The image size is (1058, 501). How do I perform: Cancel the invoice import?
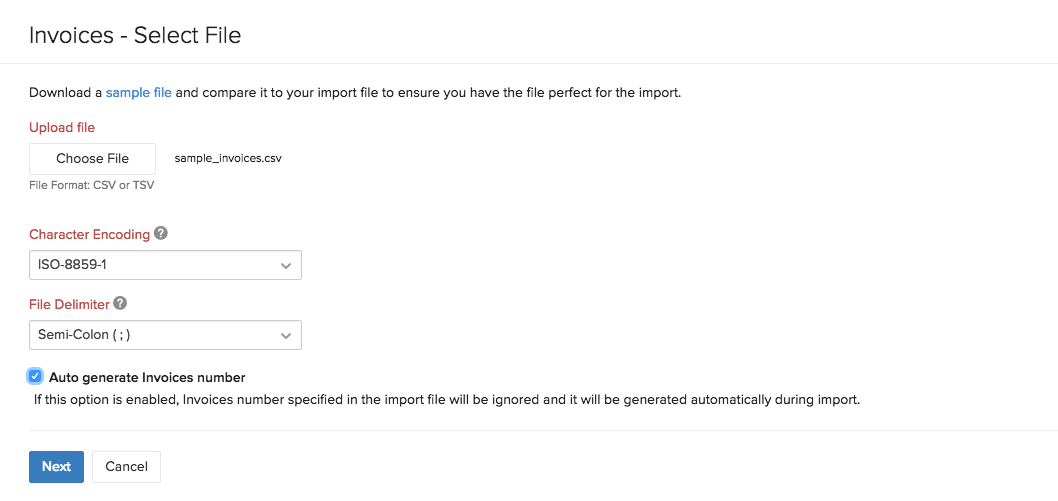coord(126,466)
